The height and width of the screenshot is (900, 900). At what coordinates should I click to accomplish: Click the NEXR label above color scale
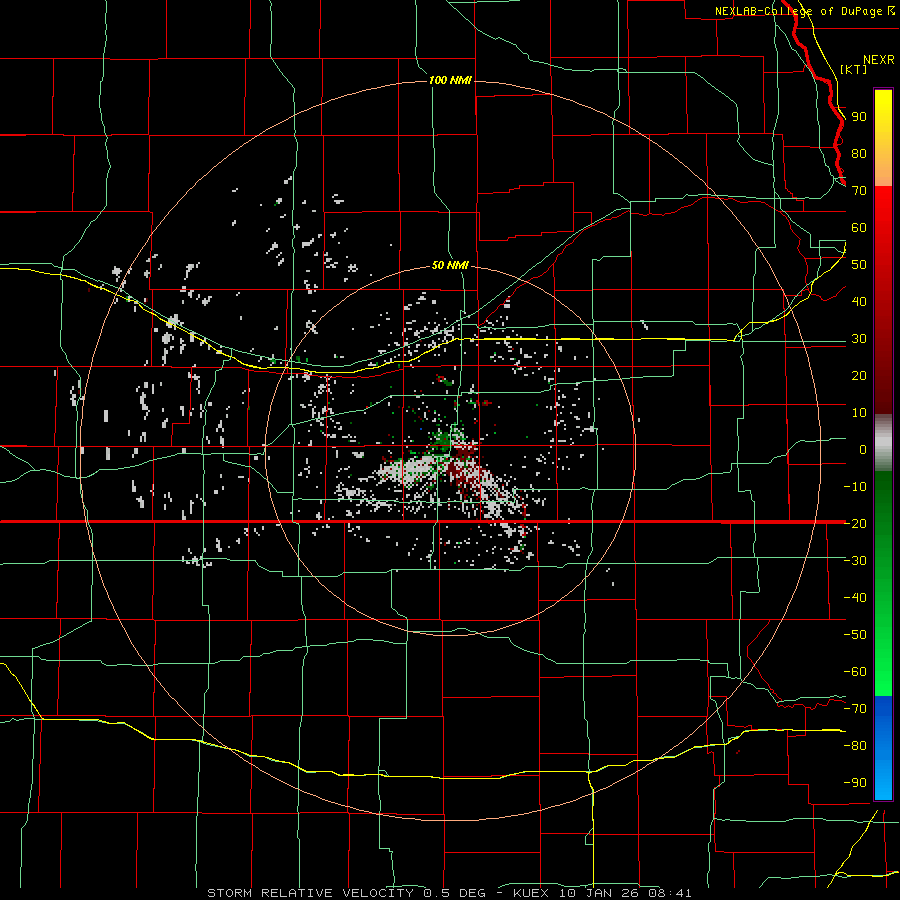click(x=878, y=60)
